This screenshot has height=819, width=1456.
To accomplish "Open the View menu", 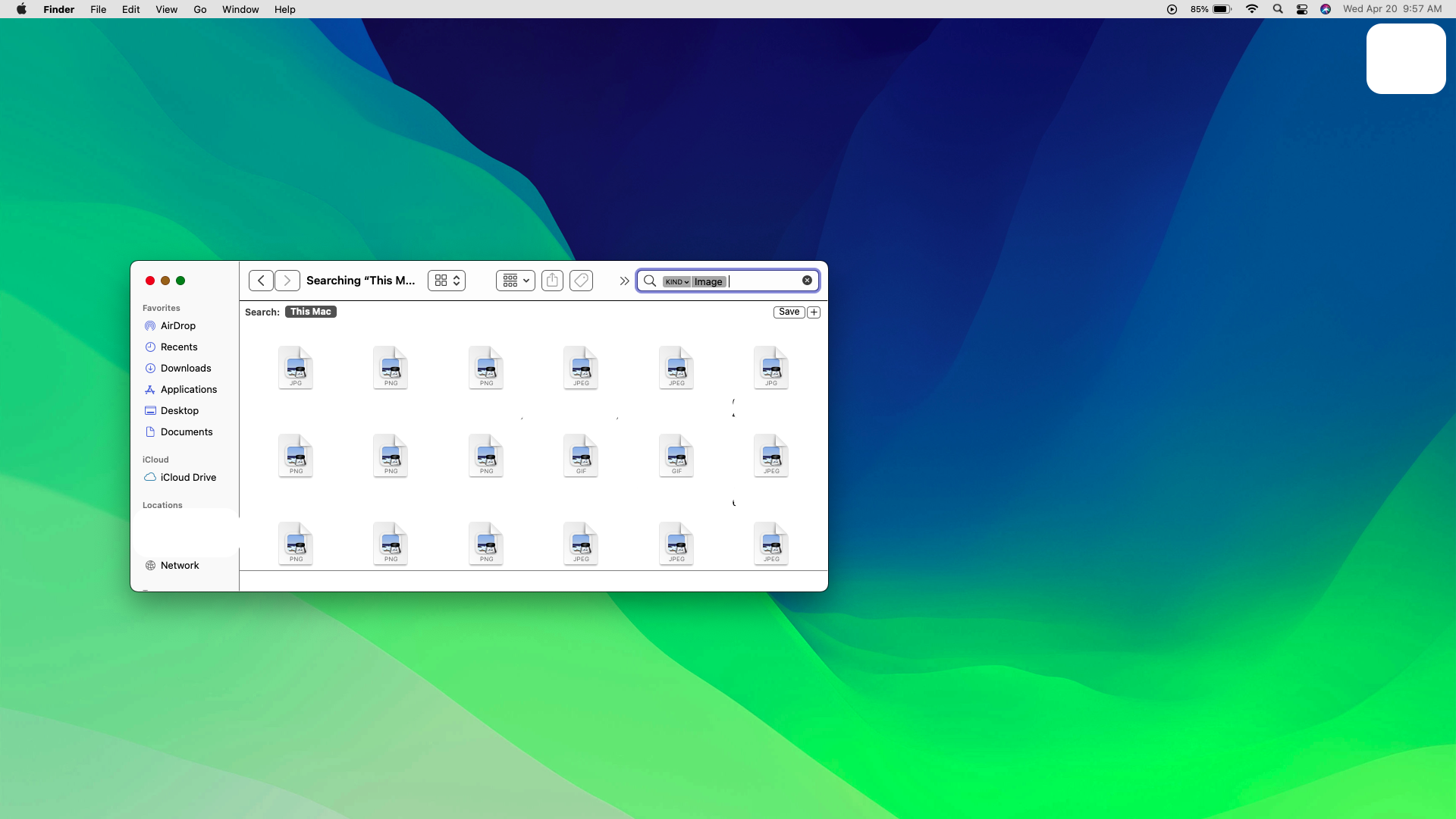I will coord(166,9).
